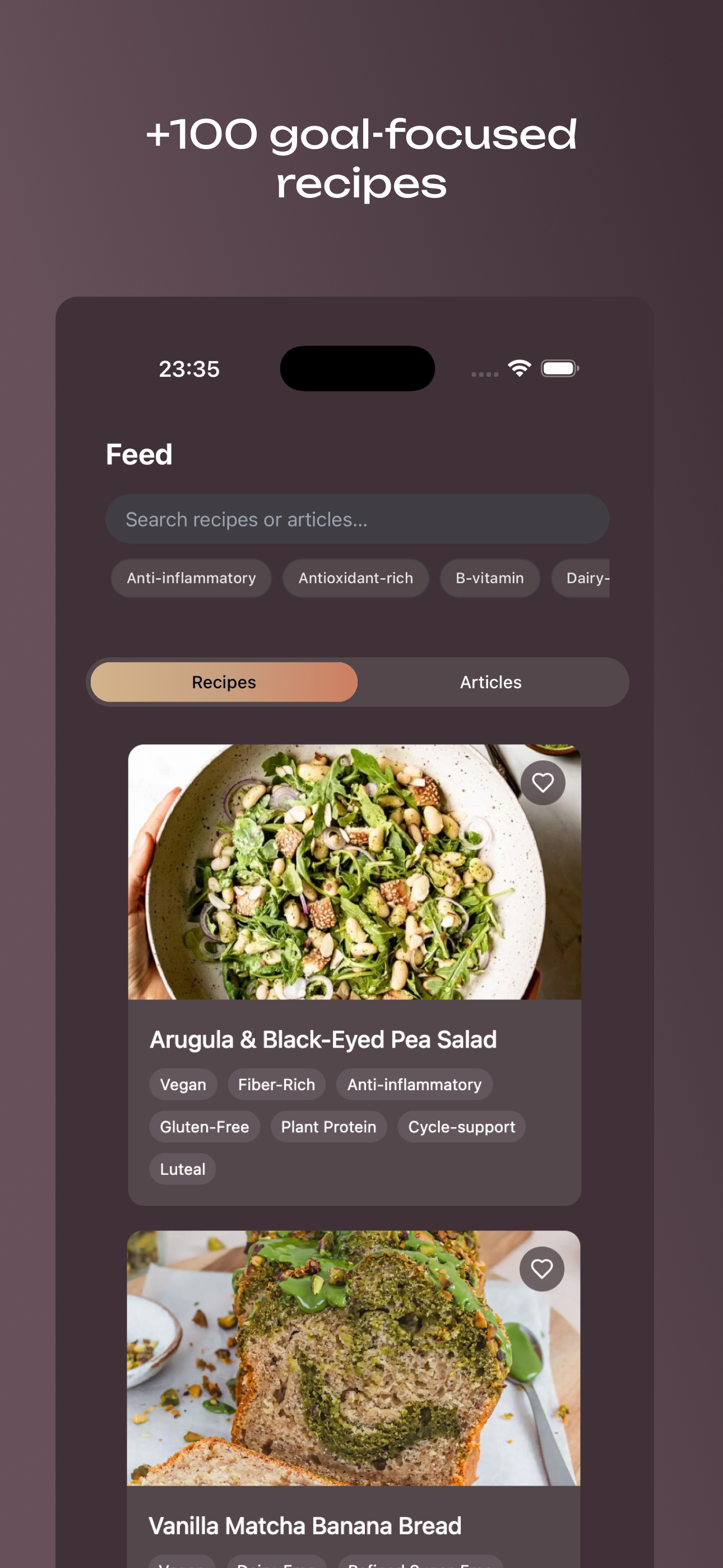Tap the Plant Protein tag

(x=328, y=1127)
